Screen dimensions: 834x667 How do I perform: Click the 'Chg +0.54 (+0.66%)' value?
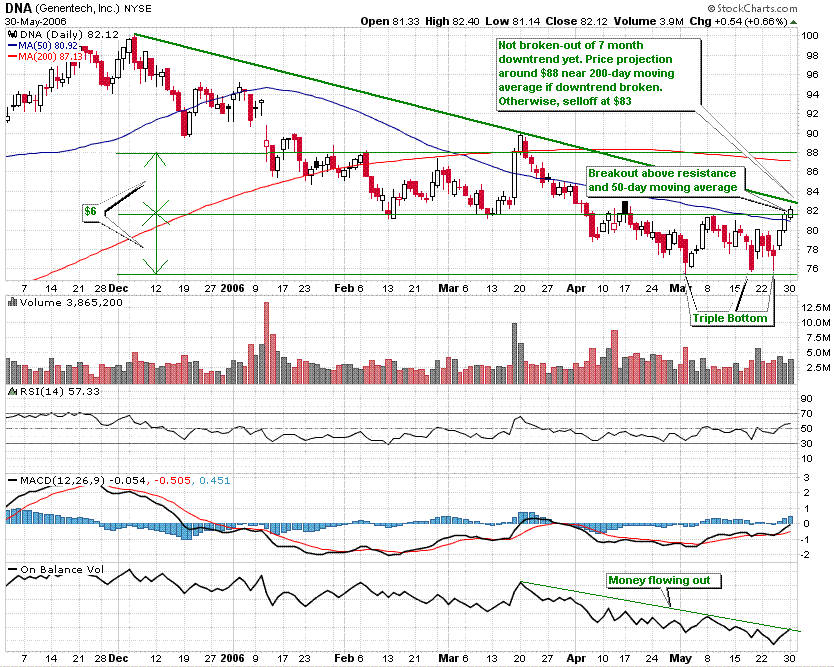point(739,21)
